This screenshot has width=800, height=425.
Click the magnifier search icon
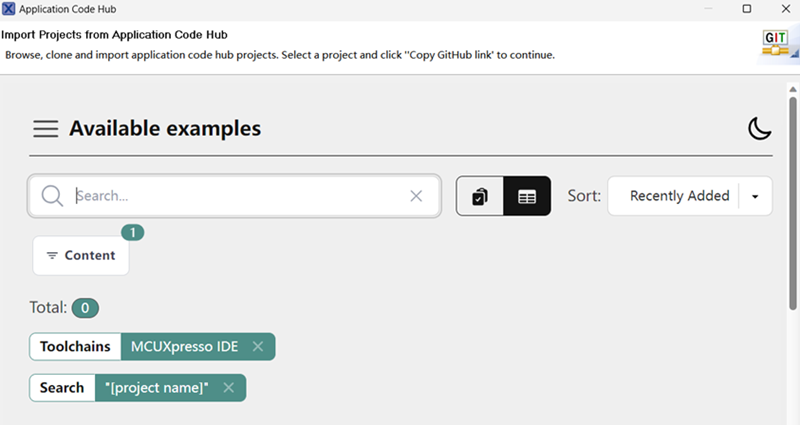pos(52,196)
